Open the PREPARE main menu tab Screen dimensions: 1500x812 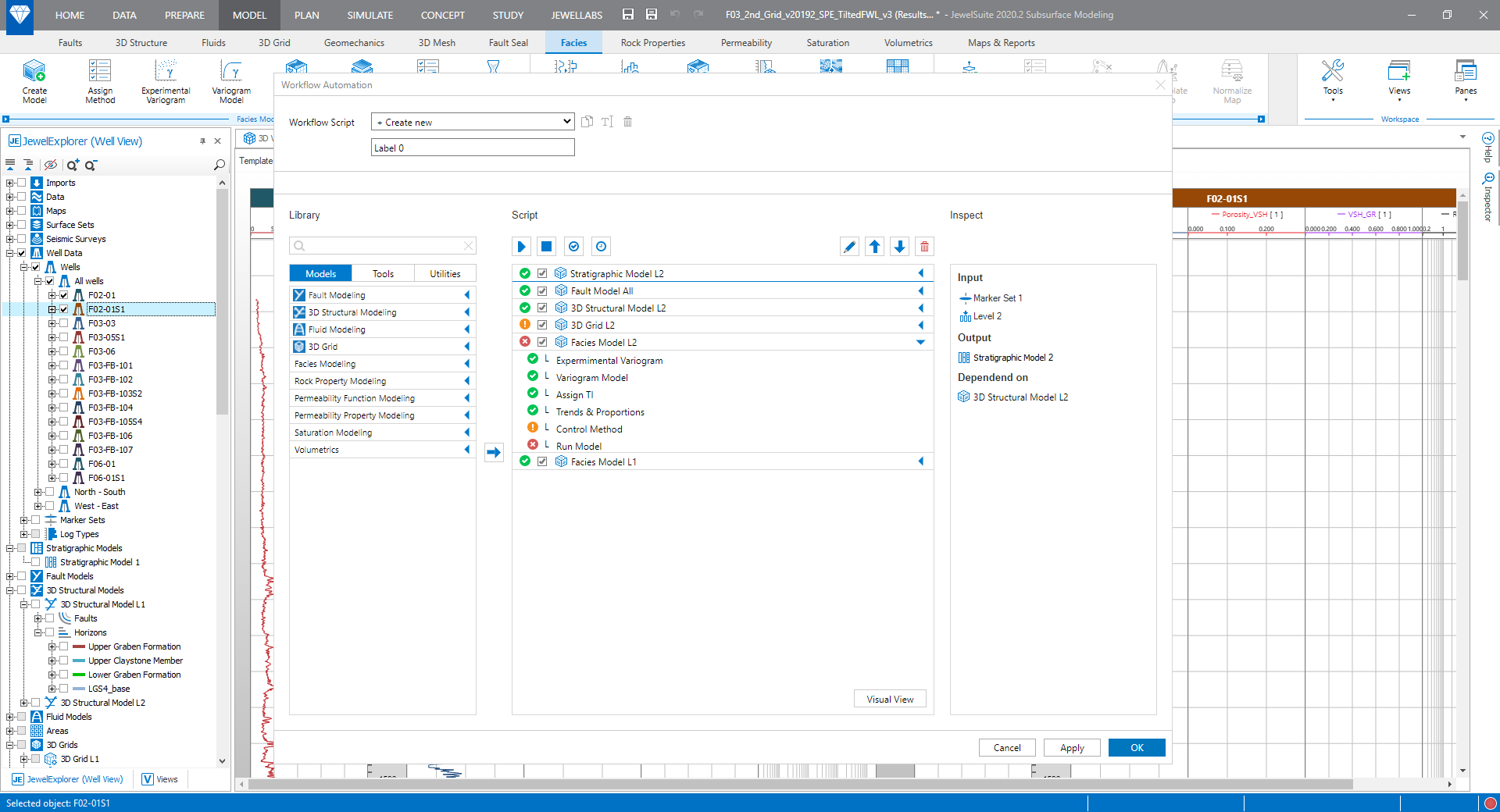click(x=184, y=15)
